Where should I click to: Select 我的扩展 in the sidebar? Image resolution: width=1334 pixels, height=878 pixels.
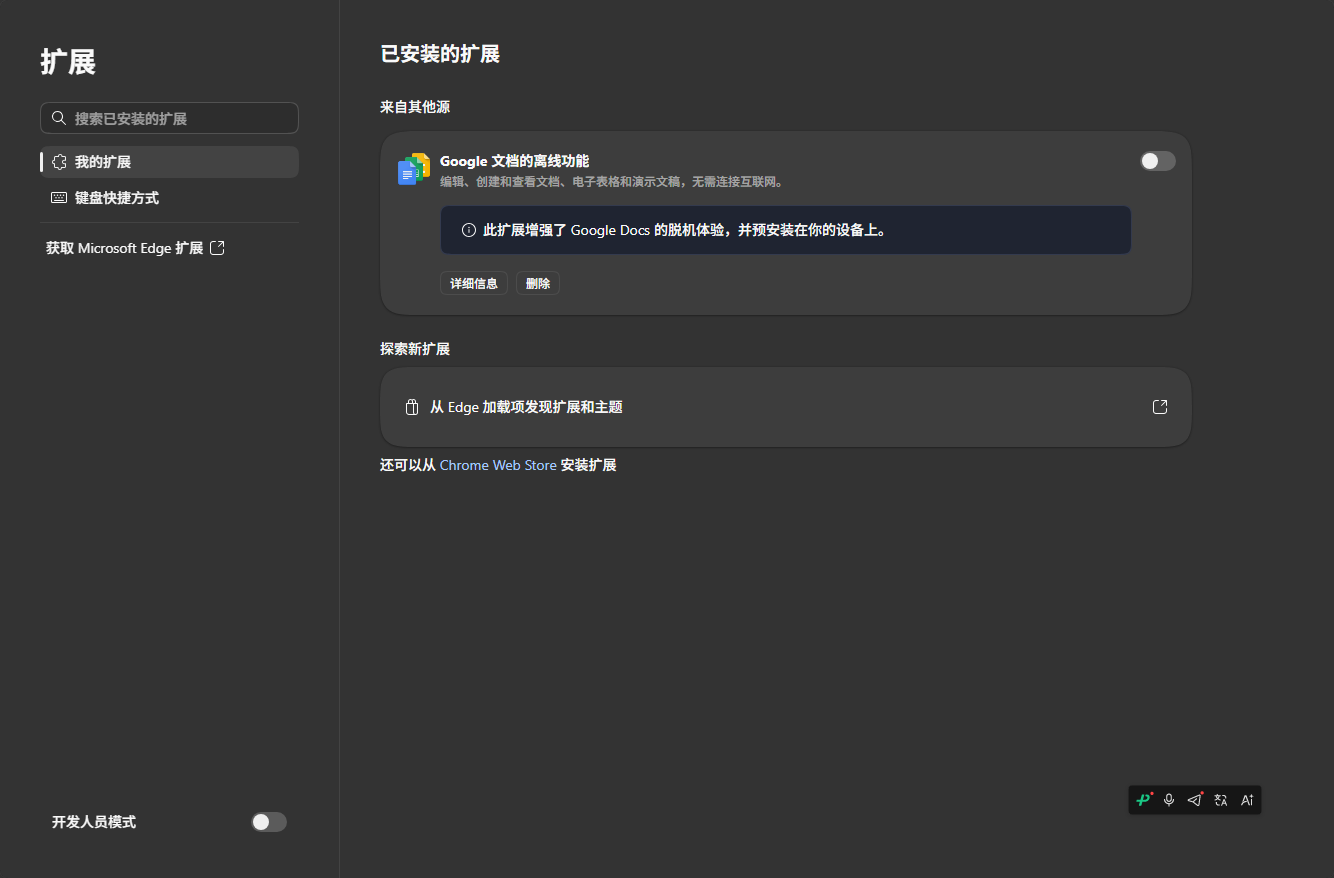click(x=170, y=162)
